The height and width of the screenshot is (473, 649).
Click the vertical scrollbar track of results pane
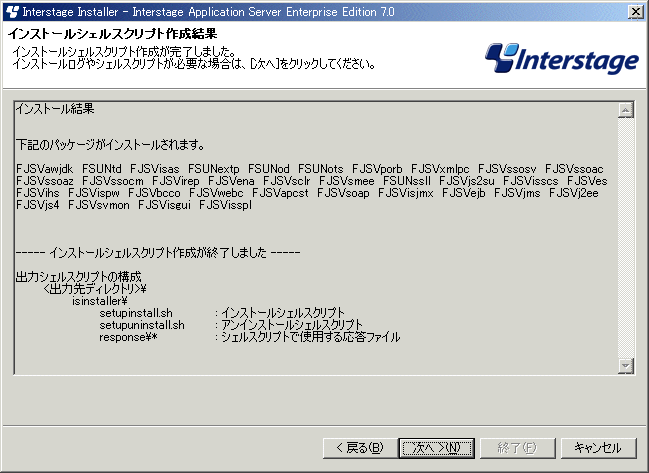pyautogui.click(x=625, y=238)
